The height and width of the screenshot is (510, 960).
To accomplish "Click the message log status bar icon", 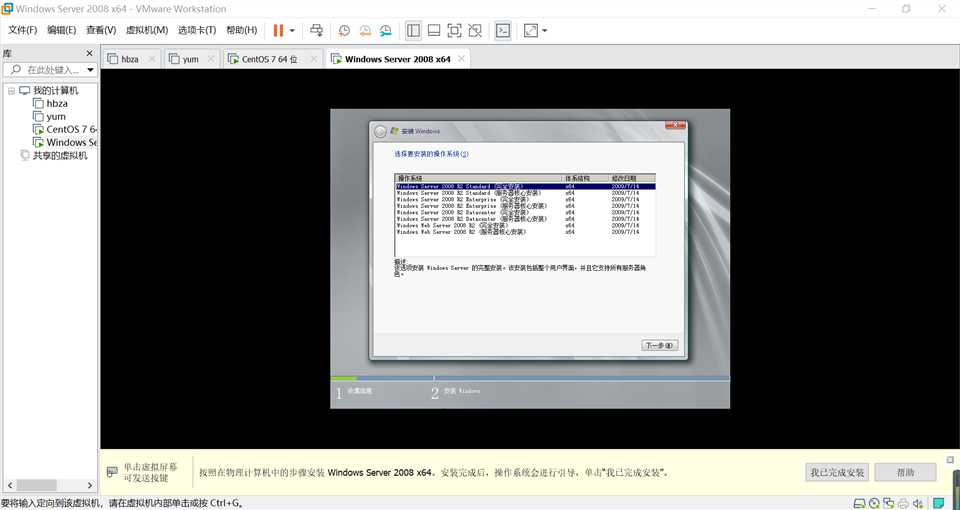I will (938, 503).
